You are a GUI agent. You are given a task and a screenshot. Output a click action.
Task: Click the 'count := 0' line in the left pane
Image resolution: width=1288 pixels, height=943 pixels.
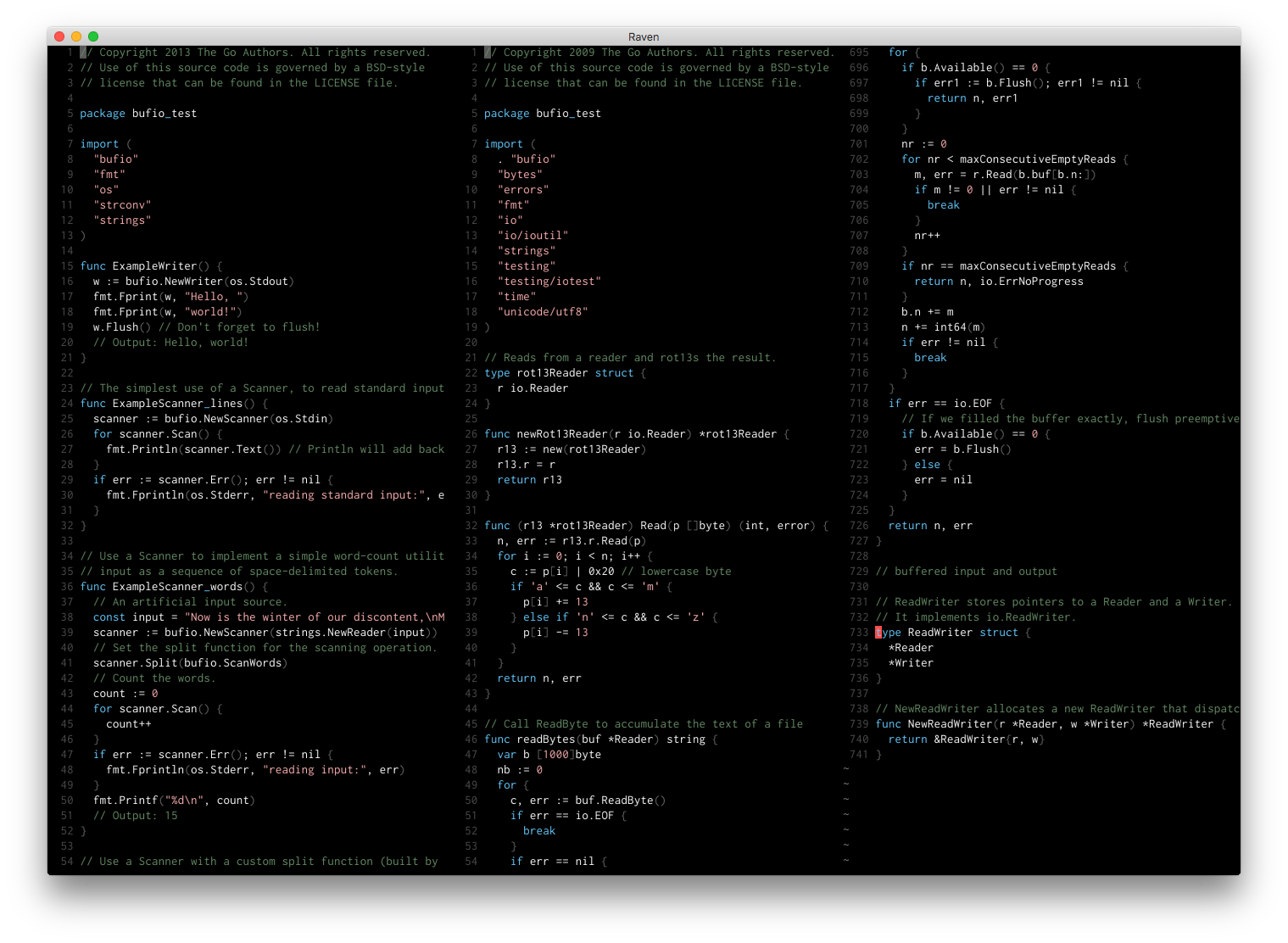tap(125, 694)
